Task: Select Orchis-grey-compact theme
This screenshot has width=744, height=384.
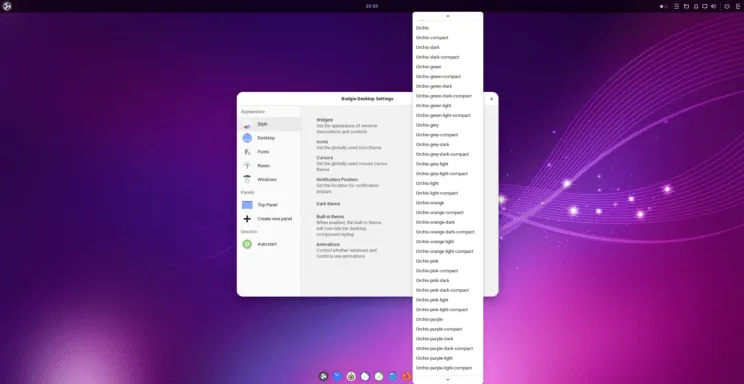Action: (448, 135)
